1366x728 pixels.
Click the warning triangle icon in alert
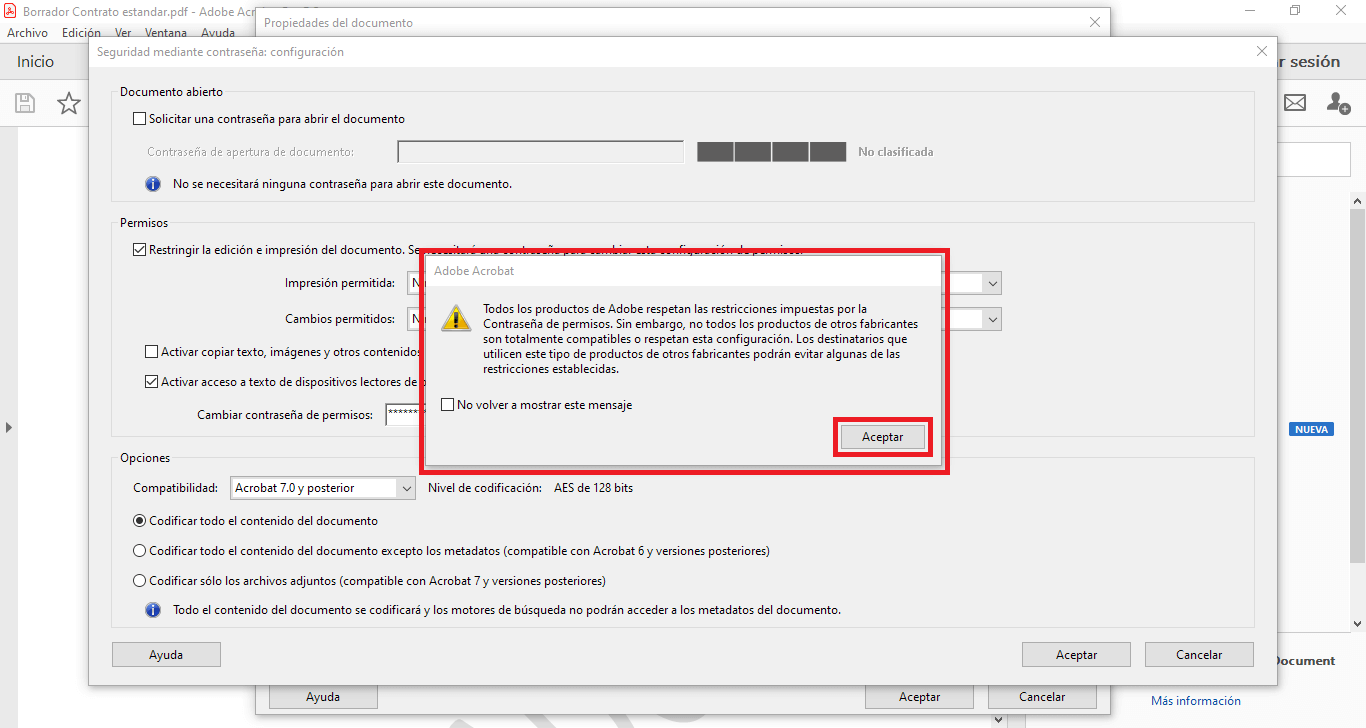tap(456, 318)
